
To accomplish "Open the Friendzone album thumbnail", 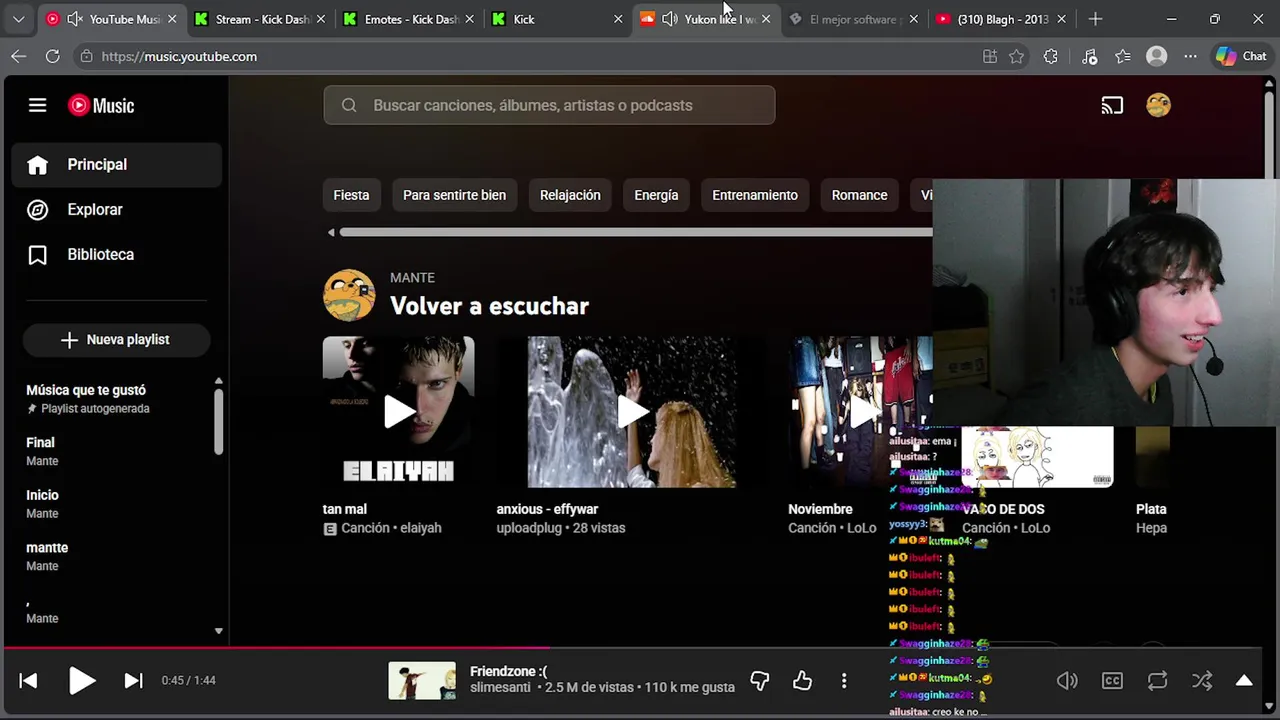I will pos(422,681).
